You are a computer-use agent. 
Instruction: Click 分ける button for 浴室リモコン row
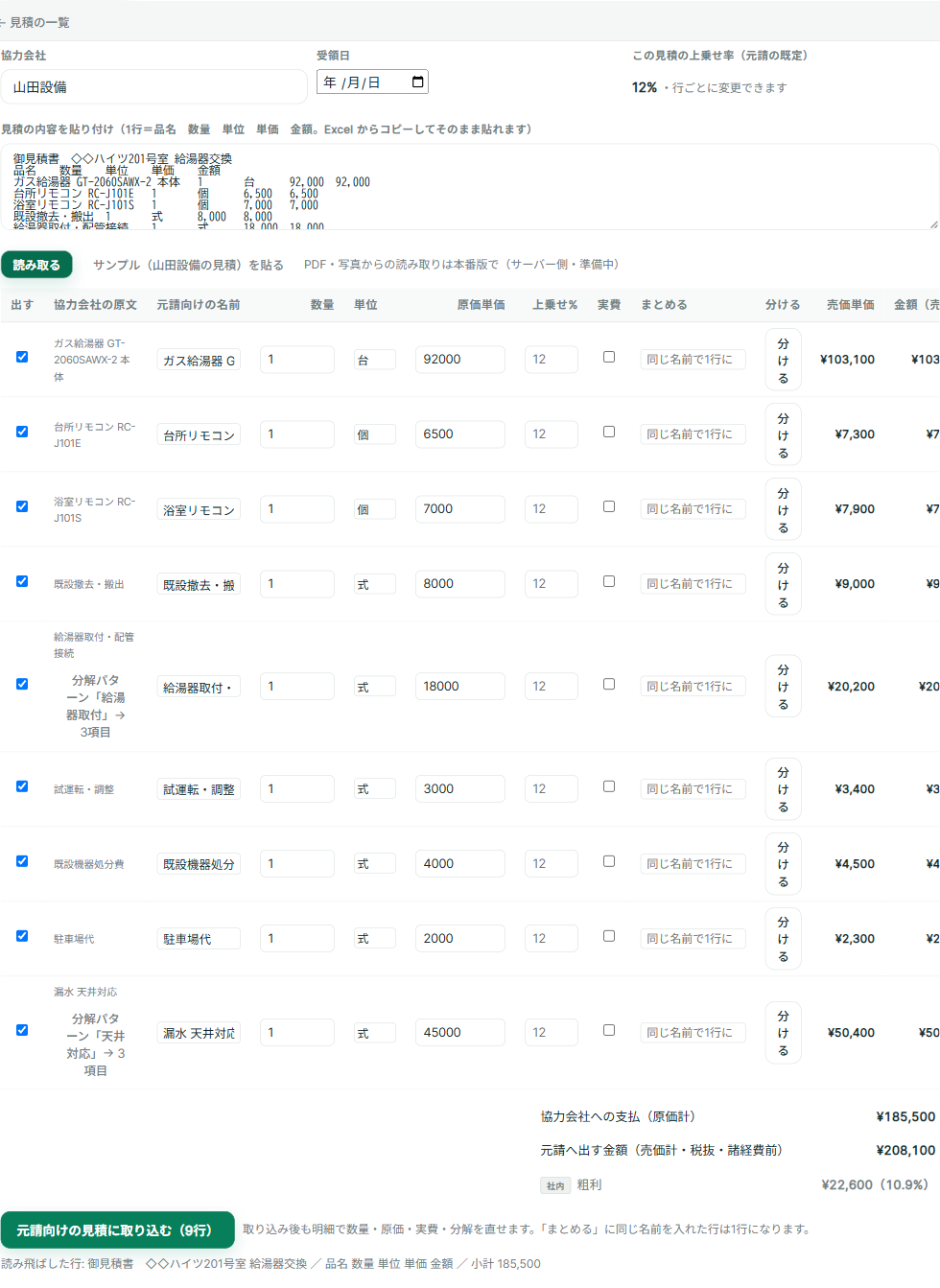click(x=784, y=509)
